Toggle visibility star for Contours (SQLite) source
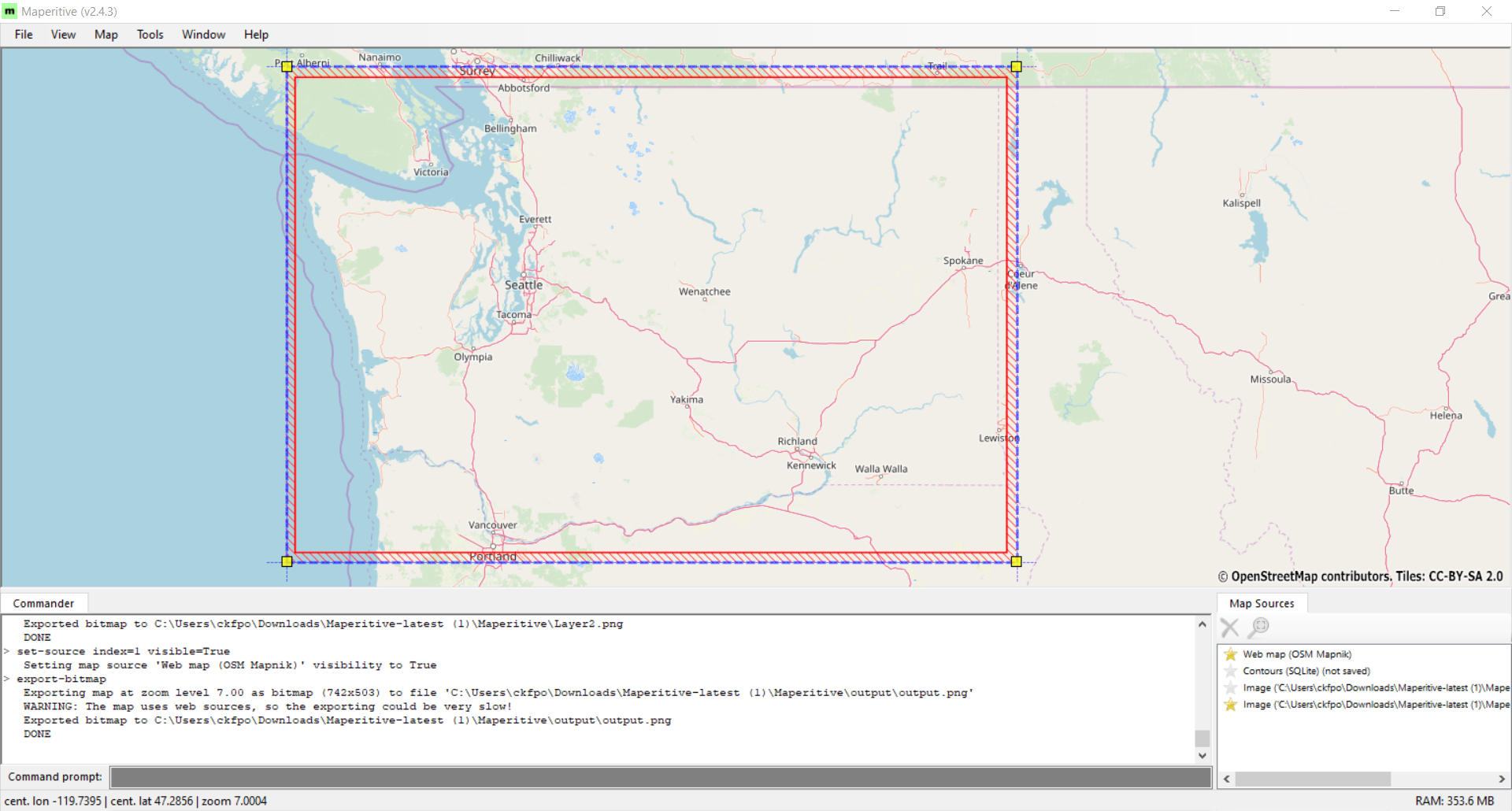 [x=1230, y=671]
